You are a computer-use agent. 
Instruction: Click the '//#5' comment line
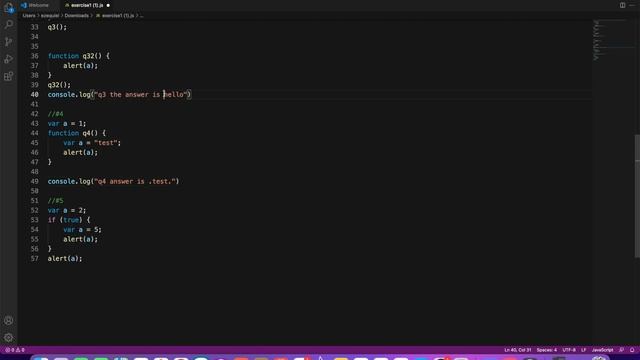[56, 201]
